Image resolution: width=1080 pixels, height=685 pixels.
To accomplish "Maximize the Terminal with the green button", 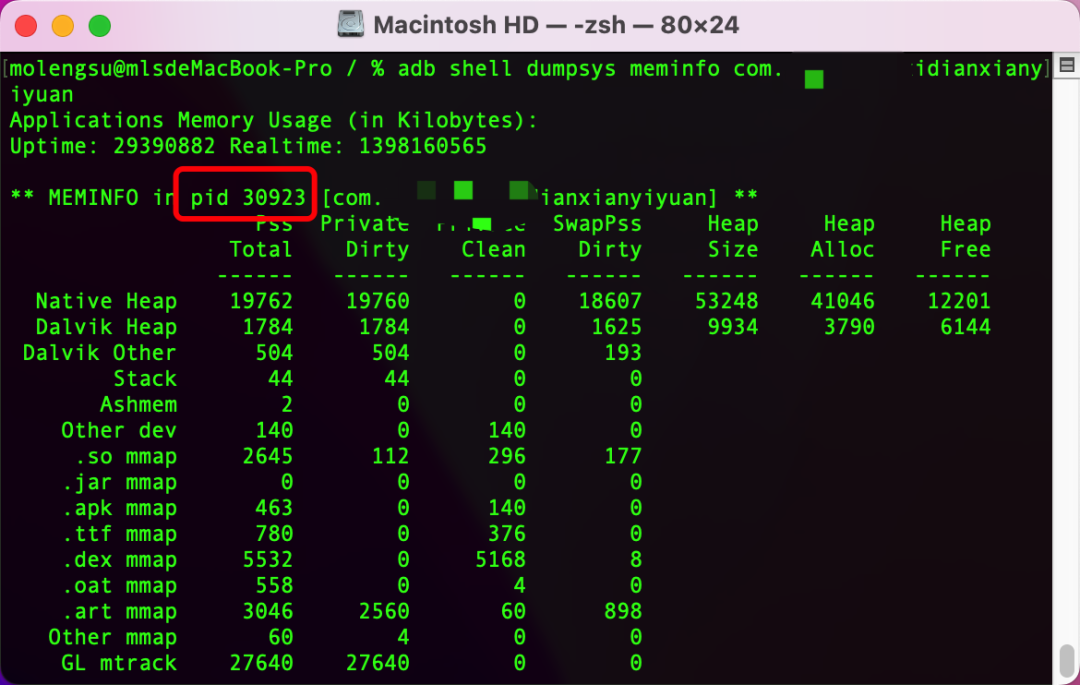I will point(99,26).
